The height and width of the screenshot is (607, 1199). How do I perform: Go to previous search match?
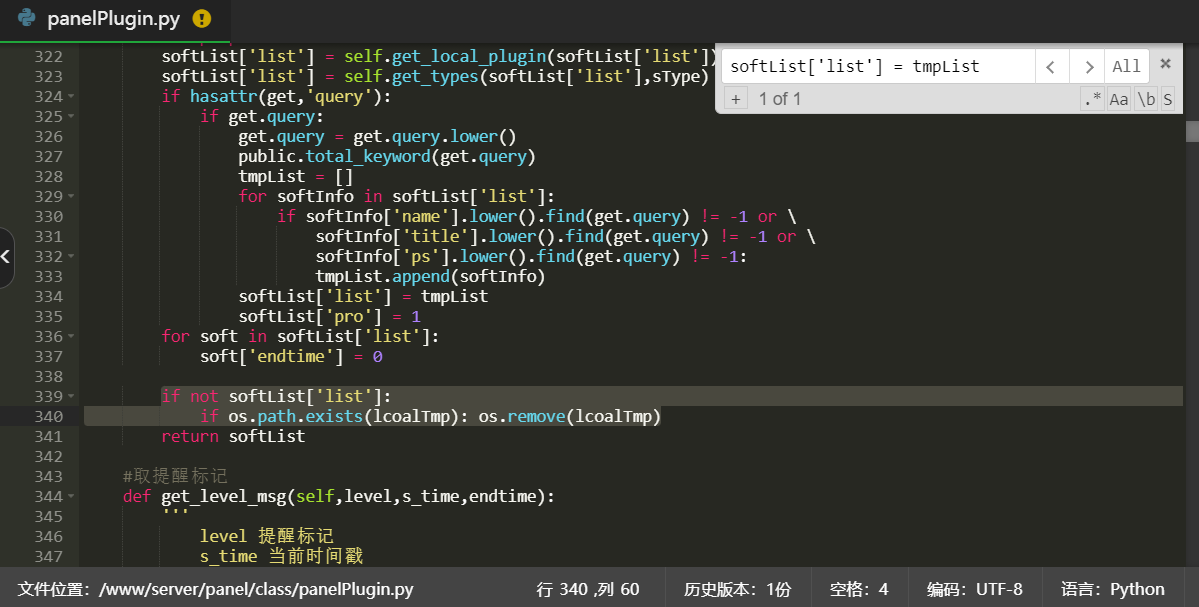1050,67
